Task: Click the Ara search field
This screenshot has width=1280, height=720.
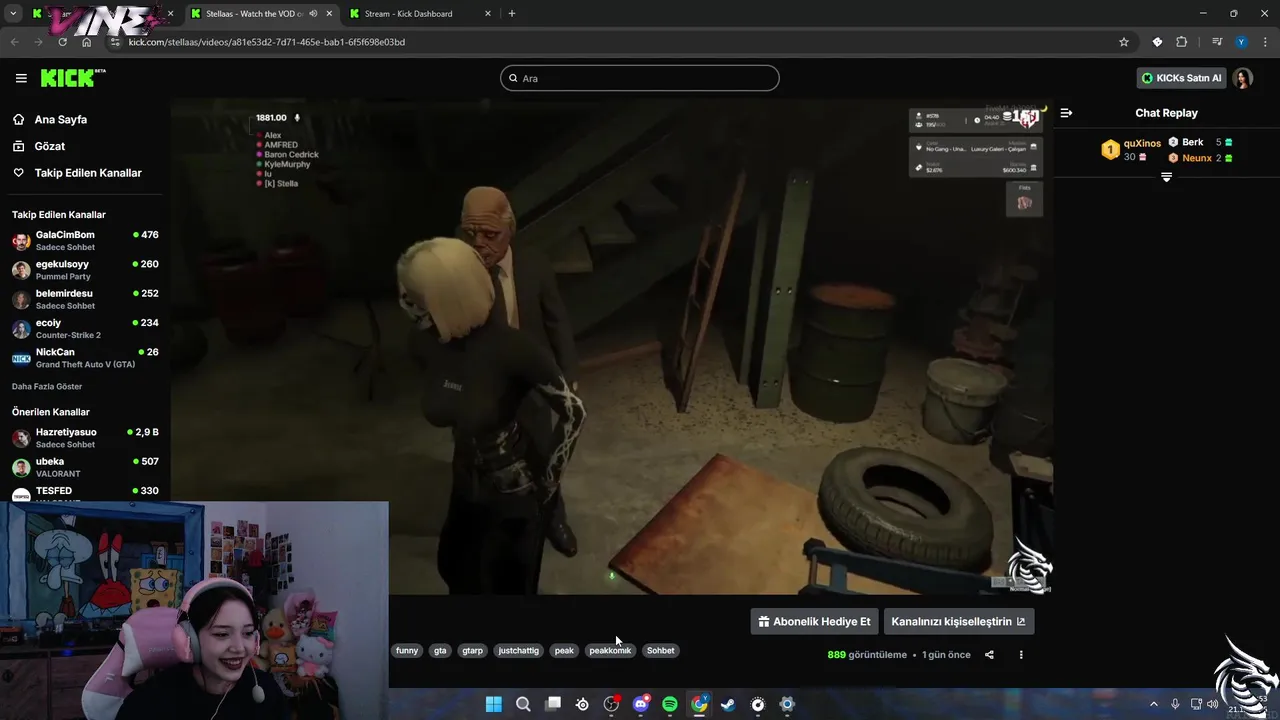Action: point(640,78)
